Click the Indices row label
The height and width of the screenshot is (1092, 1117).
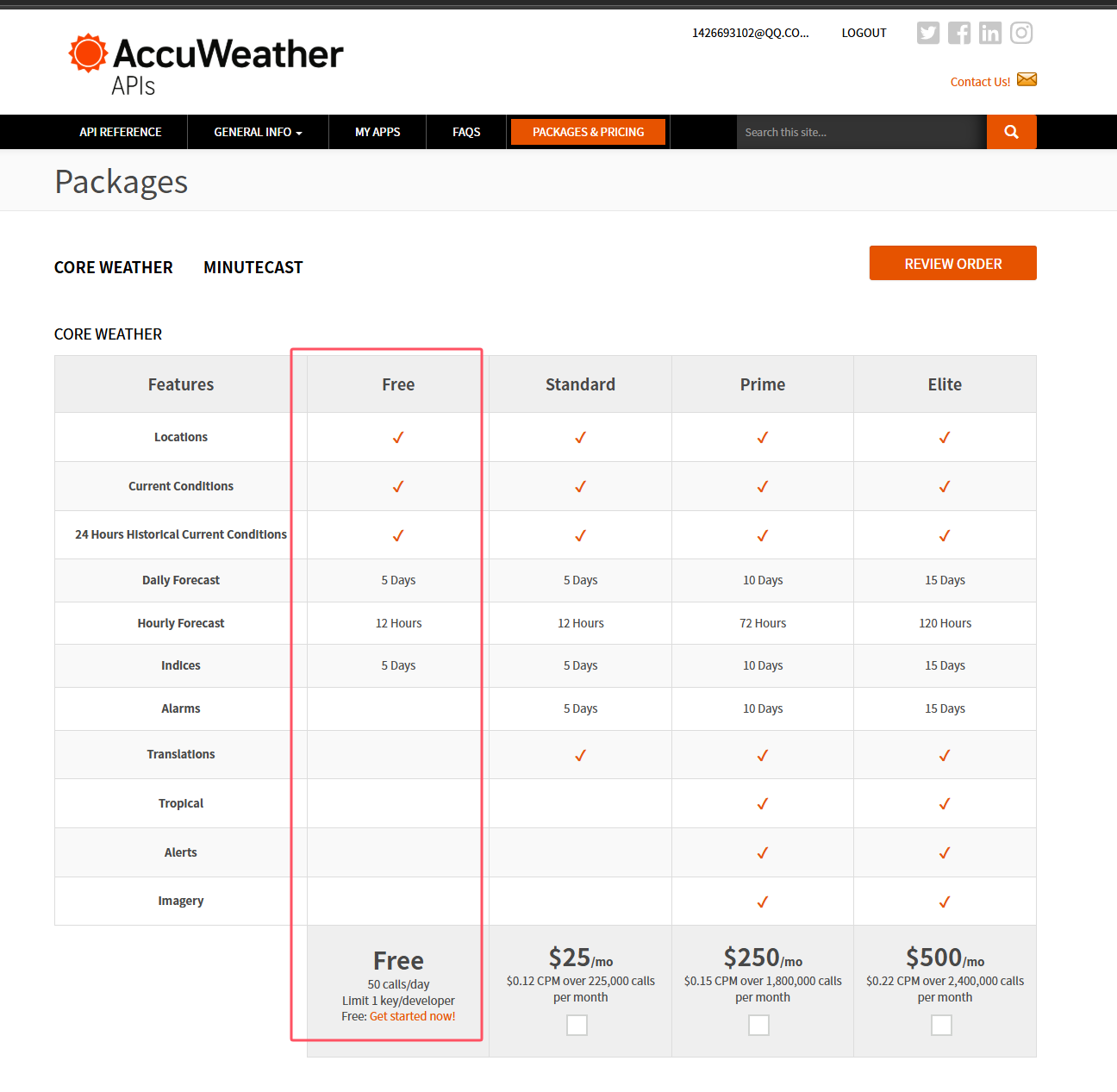point(181,665)
